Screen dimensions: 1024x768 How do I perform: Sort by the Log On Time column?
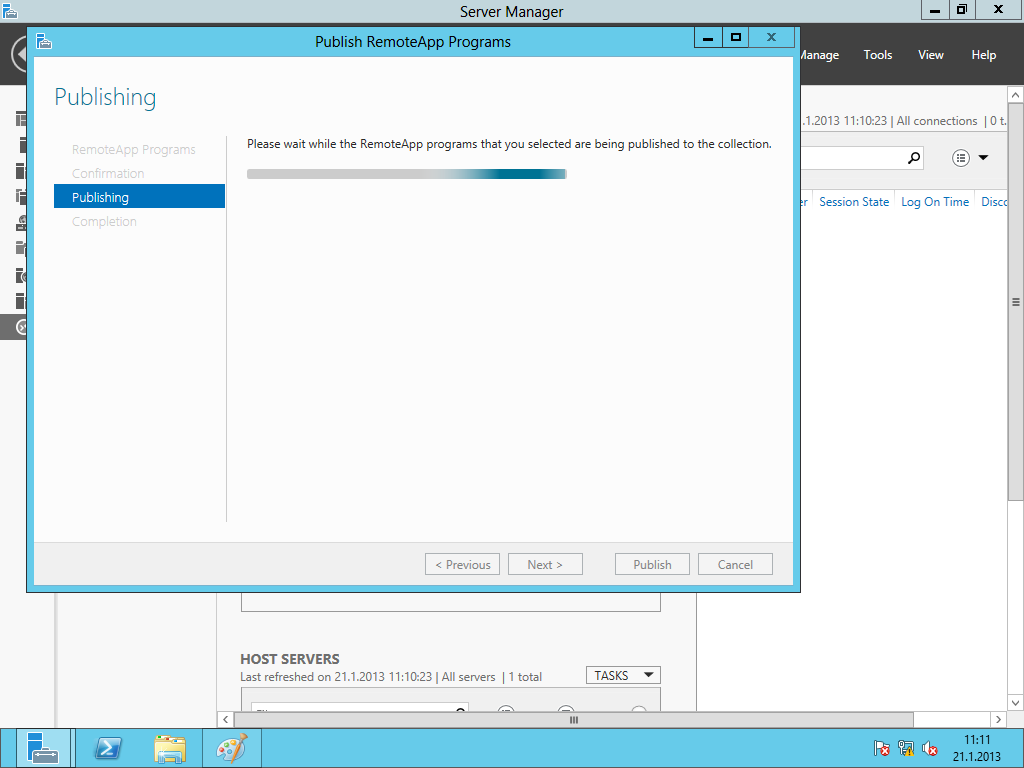[x=934, y=202]
